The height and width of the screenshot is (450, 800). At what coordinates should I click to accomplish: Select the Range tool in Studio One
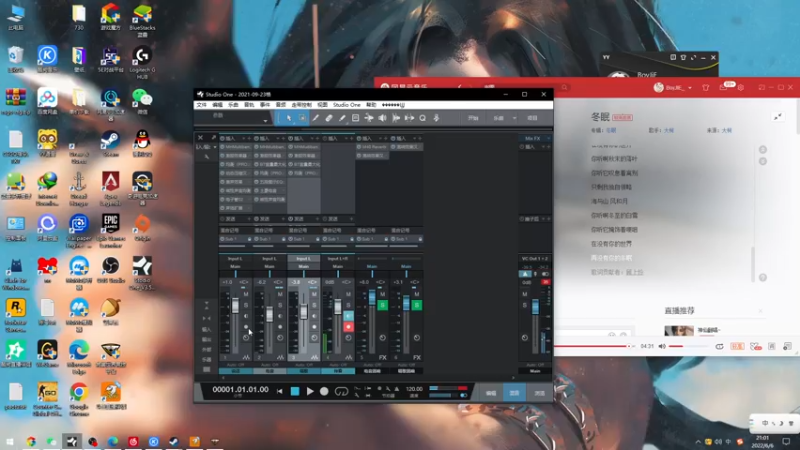(302, 118)
